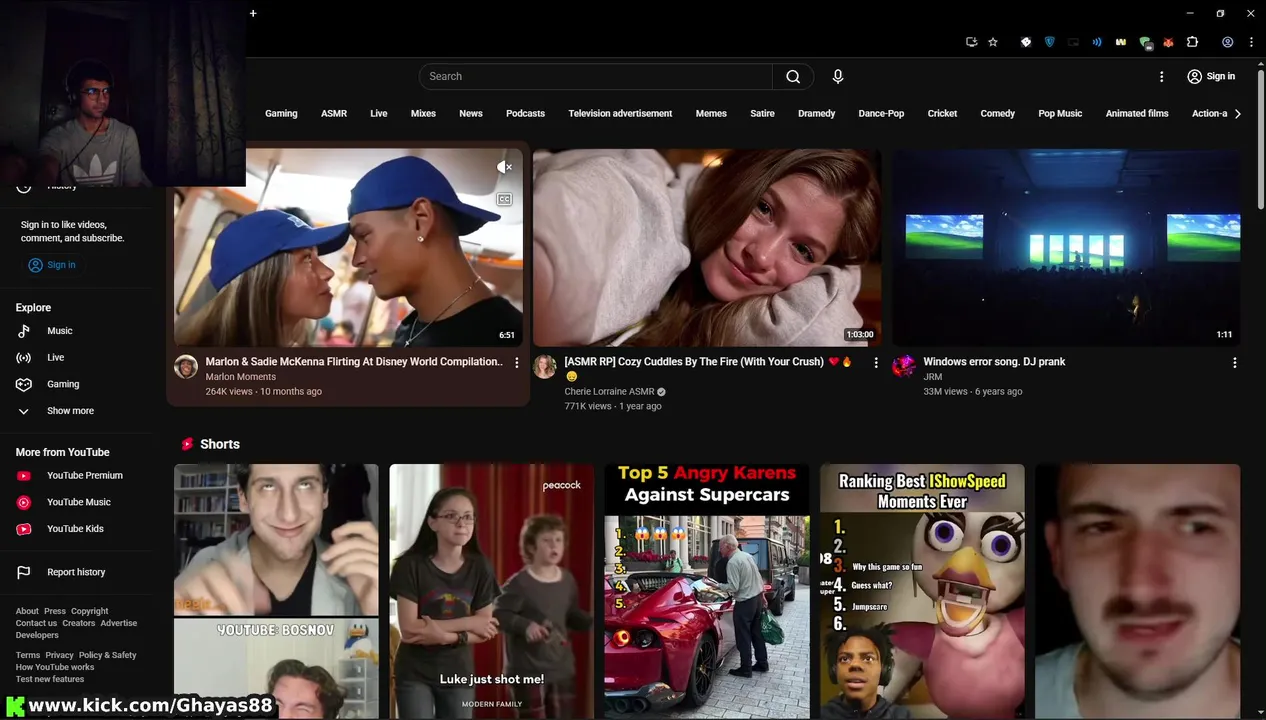Open options menu for ASMR Cozy Cuddles video

(876, 362)
